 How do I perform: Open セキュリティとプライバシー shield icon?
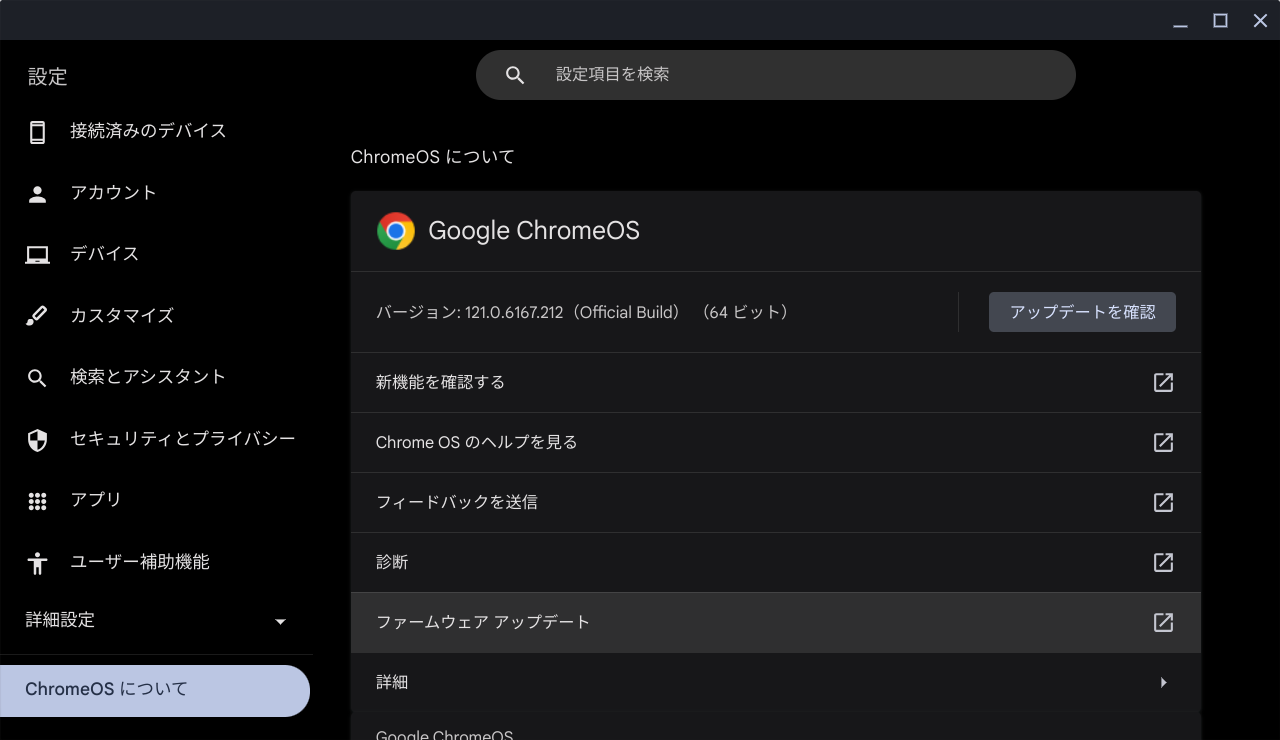pyautogui.click(x=37, y=438)
